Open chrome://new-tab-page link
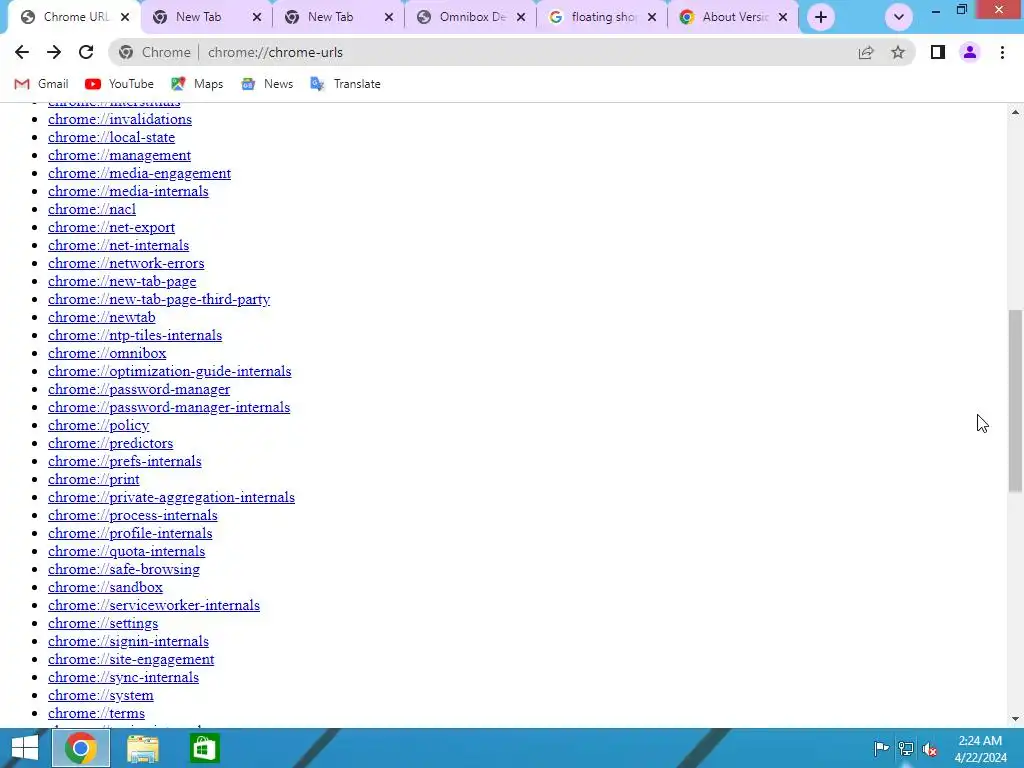The image size is (1024, 768). pos(122,281)
